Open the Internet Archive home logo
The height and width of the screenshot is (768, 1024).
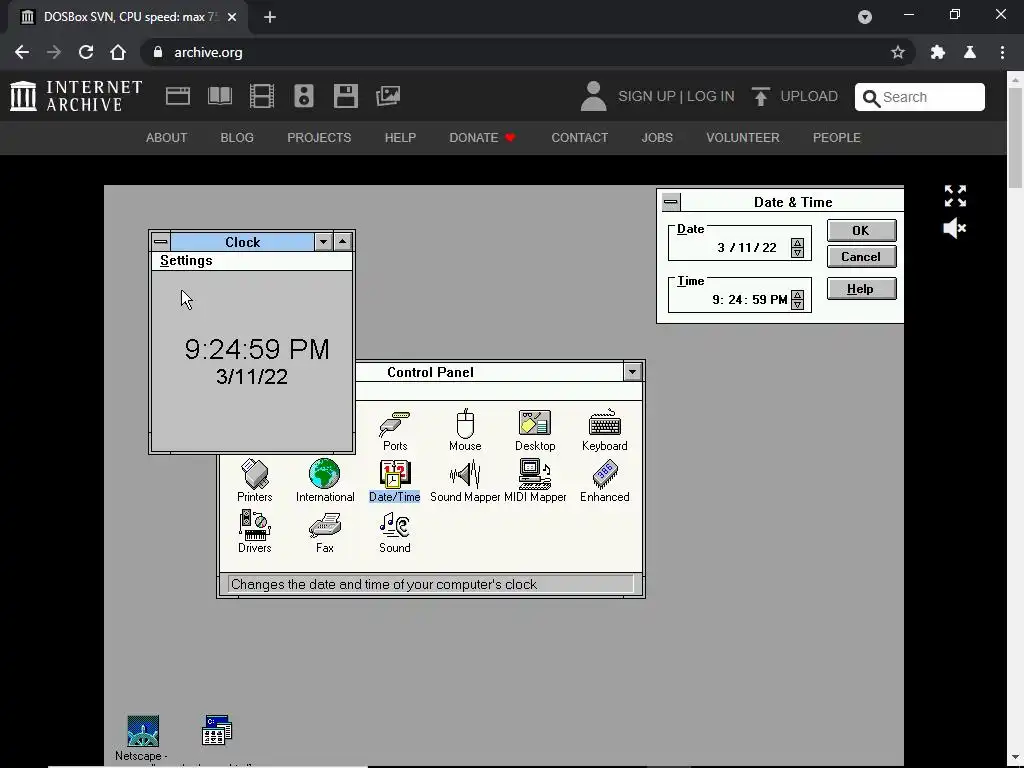[76, 96]
